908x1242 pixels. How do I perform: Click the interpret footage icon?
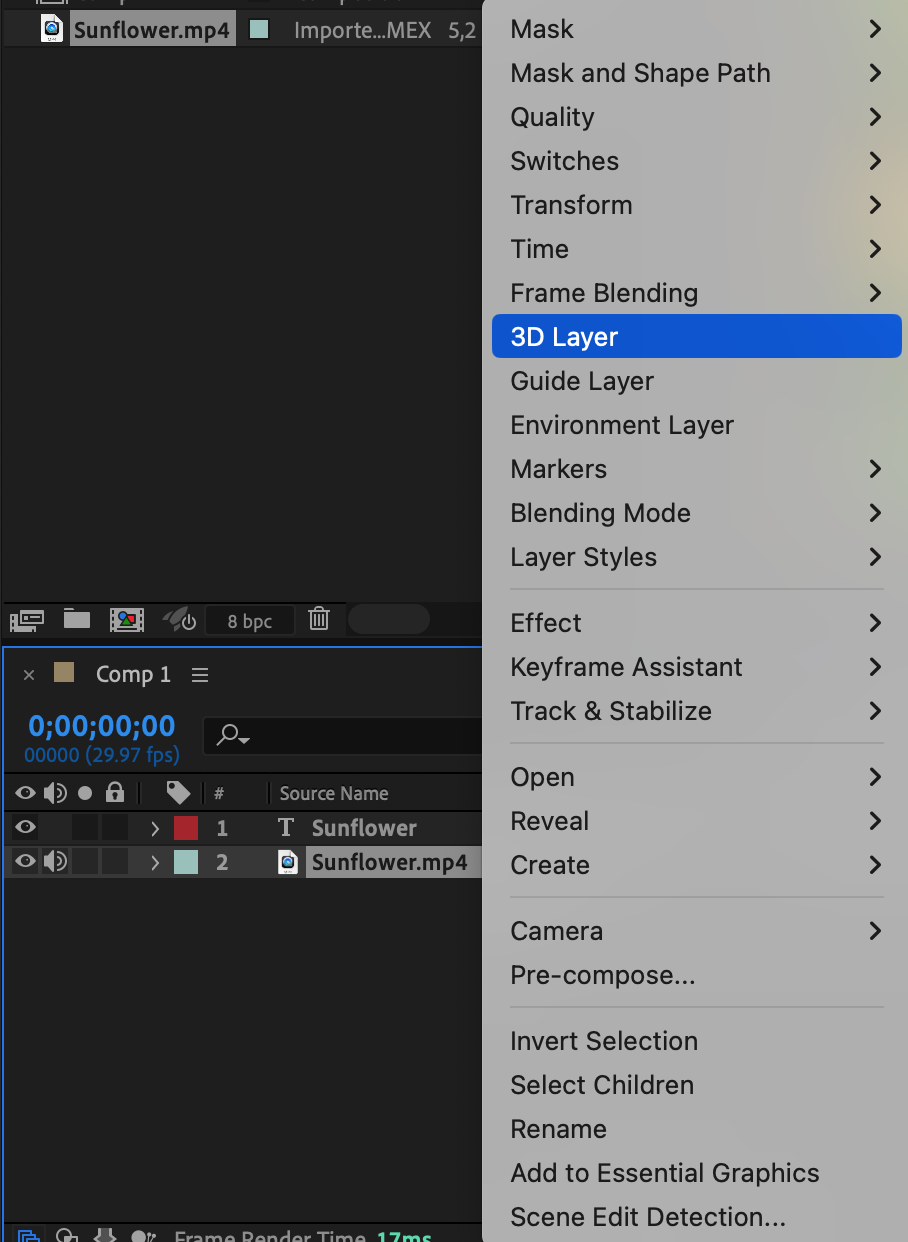coord(27,620)
